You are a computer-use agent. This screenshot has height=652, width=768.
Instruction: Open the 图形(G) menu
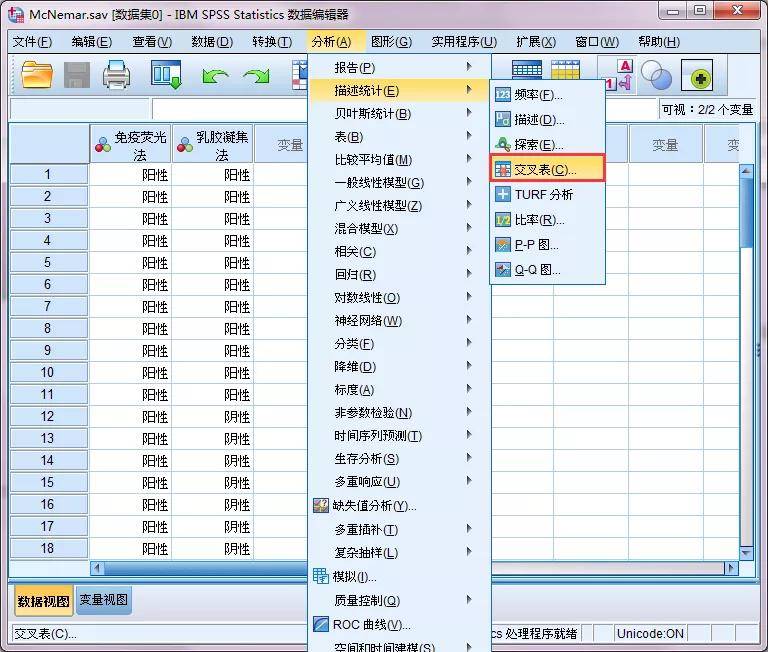pos(391,42)
